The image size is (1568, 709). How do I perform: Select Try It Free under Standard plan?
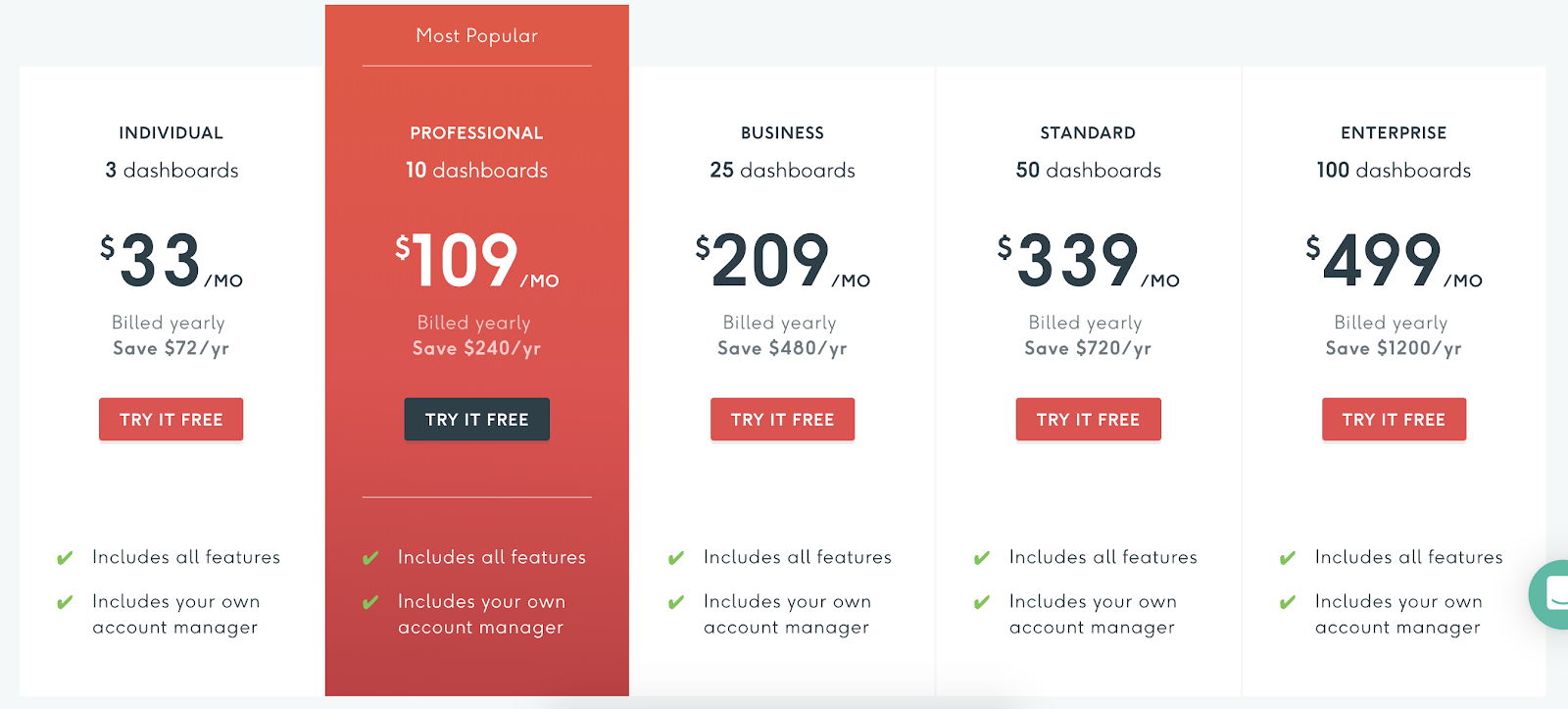pyautogui.click(x=1088, y=420)
